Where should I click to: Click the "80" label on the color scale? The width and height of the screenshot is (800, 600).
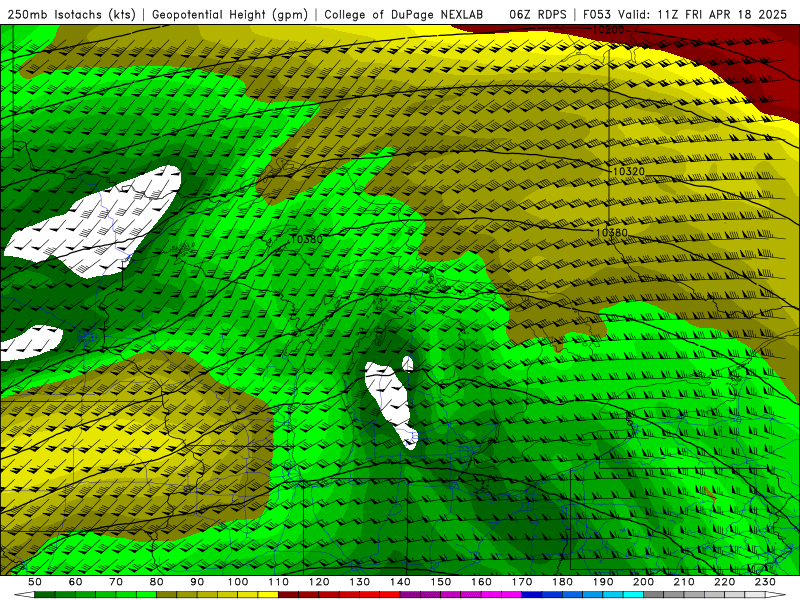[157, 582]
